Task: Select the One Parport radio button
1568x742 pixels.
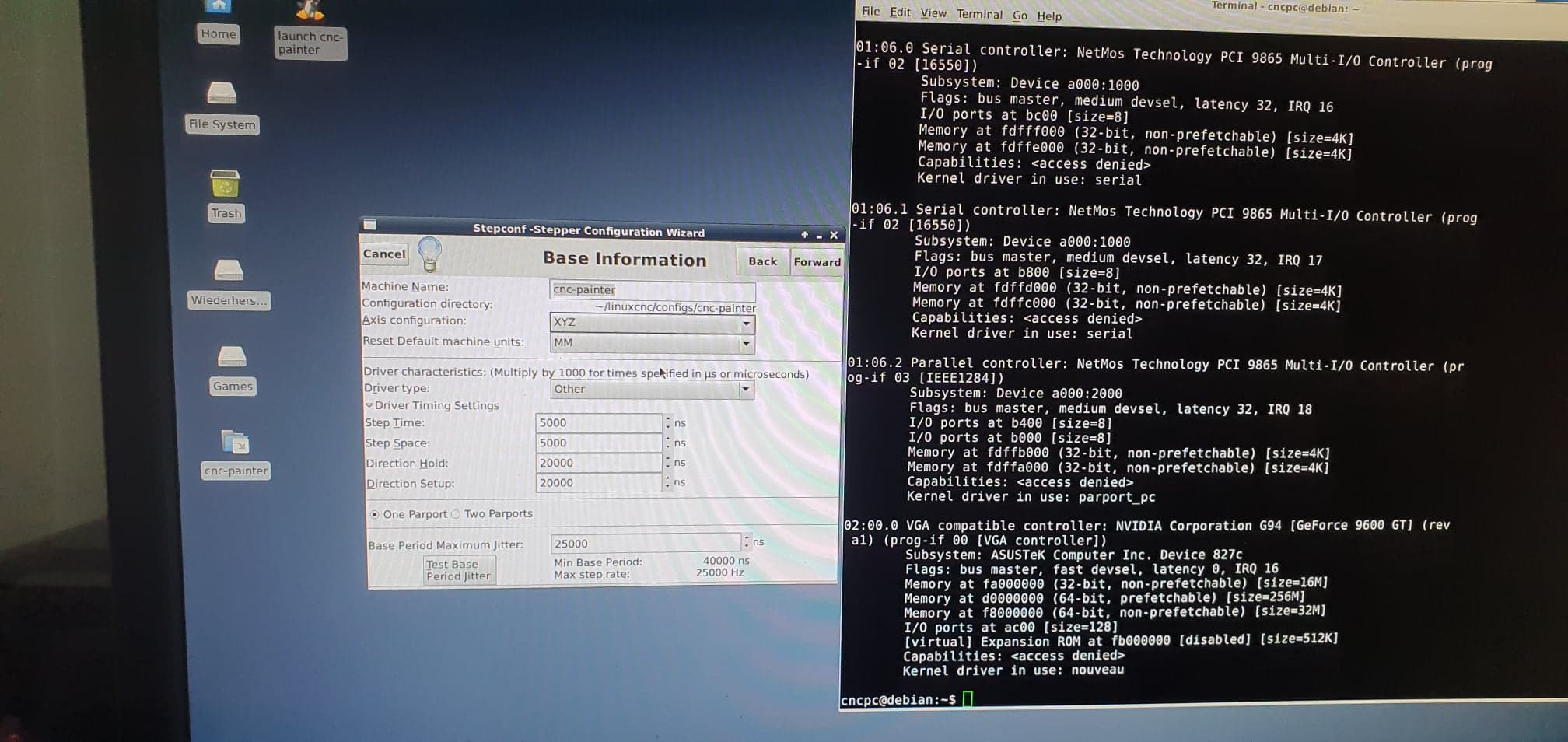Action: tap(375, 514)
